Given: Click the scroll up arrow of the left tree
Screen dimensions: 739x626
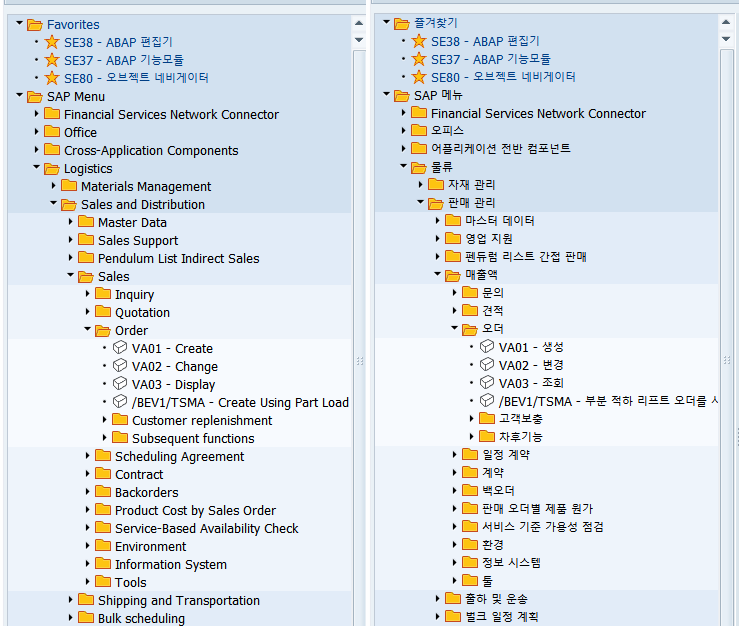Looking at the screenshot, I should click(x=359, y=23).
